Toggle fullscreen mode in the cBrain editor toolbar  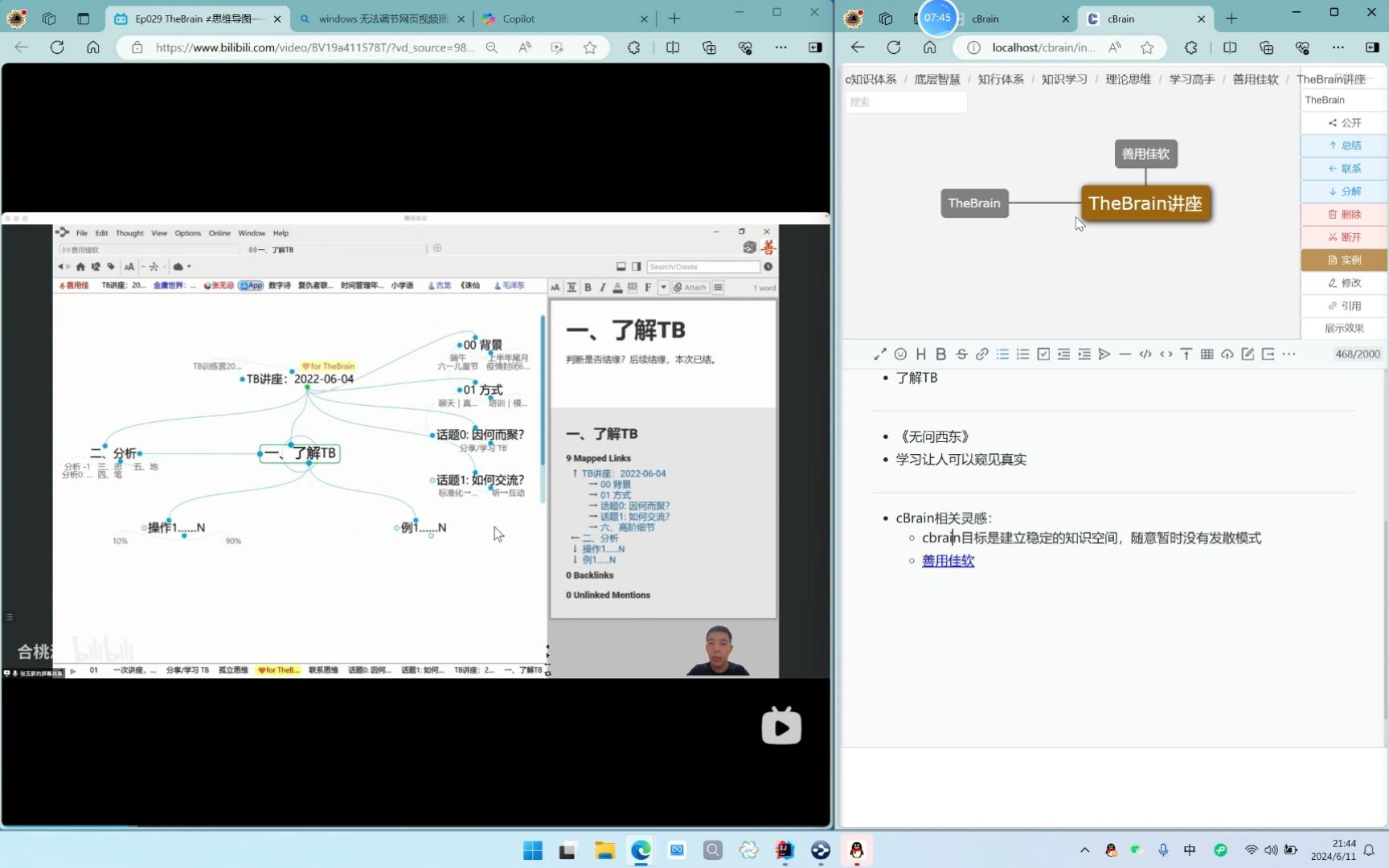[880, 354]
